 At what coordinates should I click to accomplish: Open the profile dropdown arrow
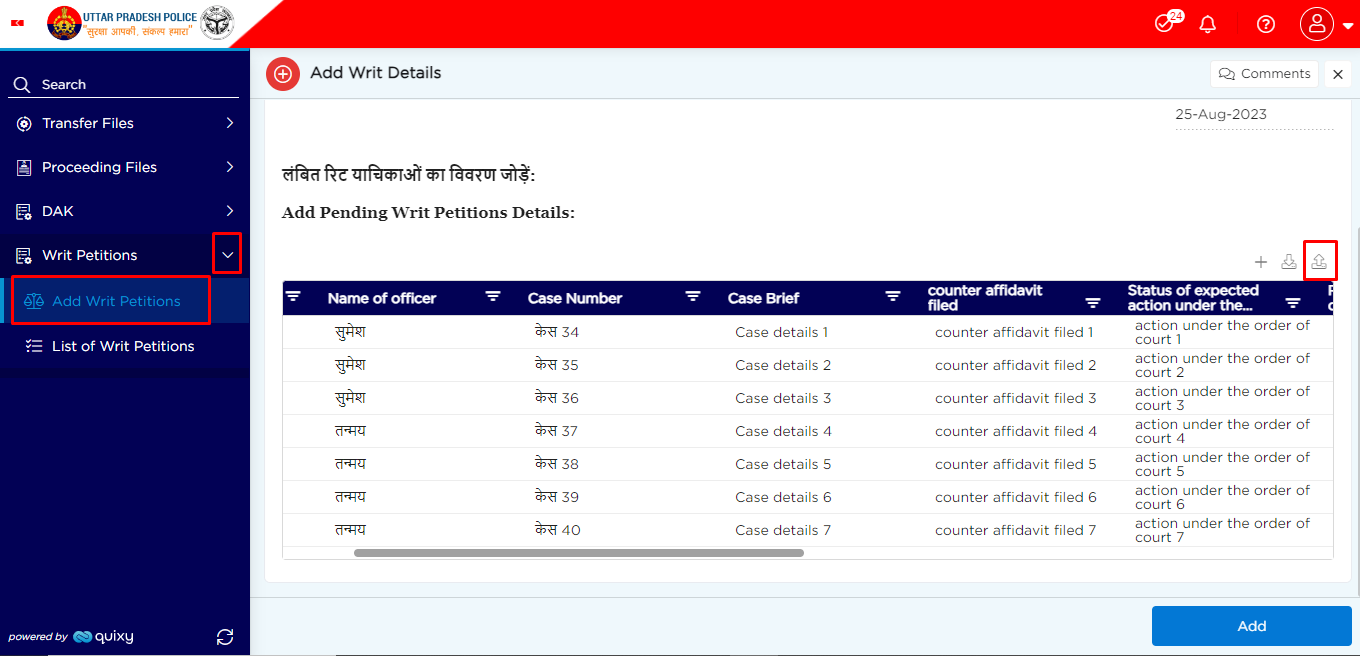(x=1348, y=24)
